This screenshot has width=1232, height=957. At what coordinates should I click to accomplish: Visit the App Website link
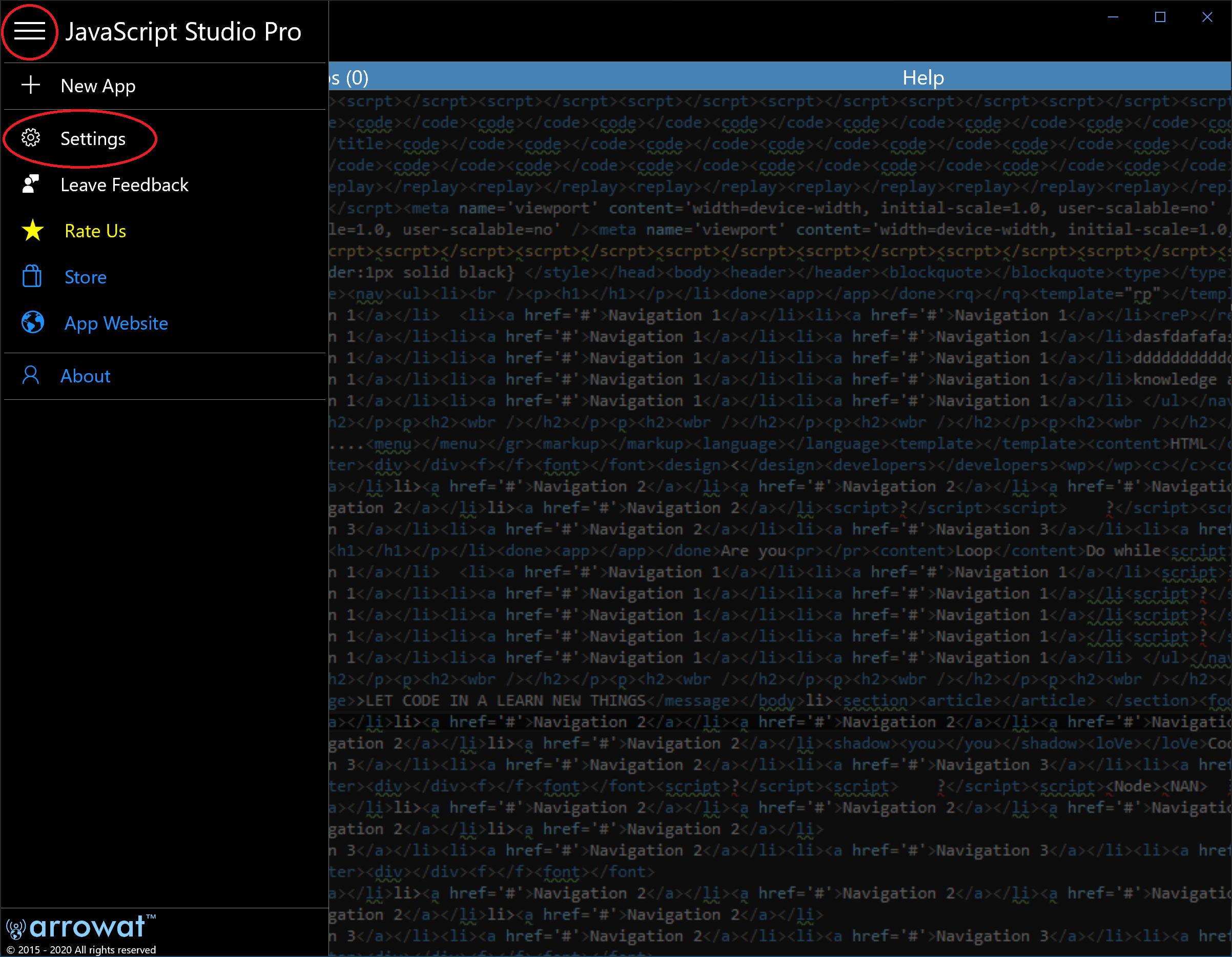tap(116, 323)
